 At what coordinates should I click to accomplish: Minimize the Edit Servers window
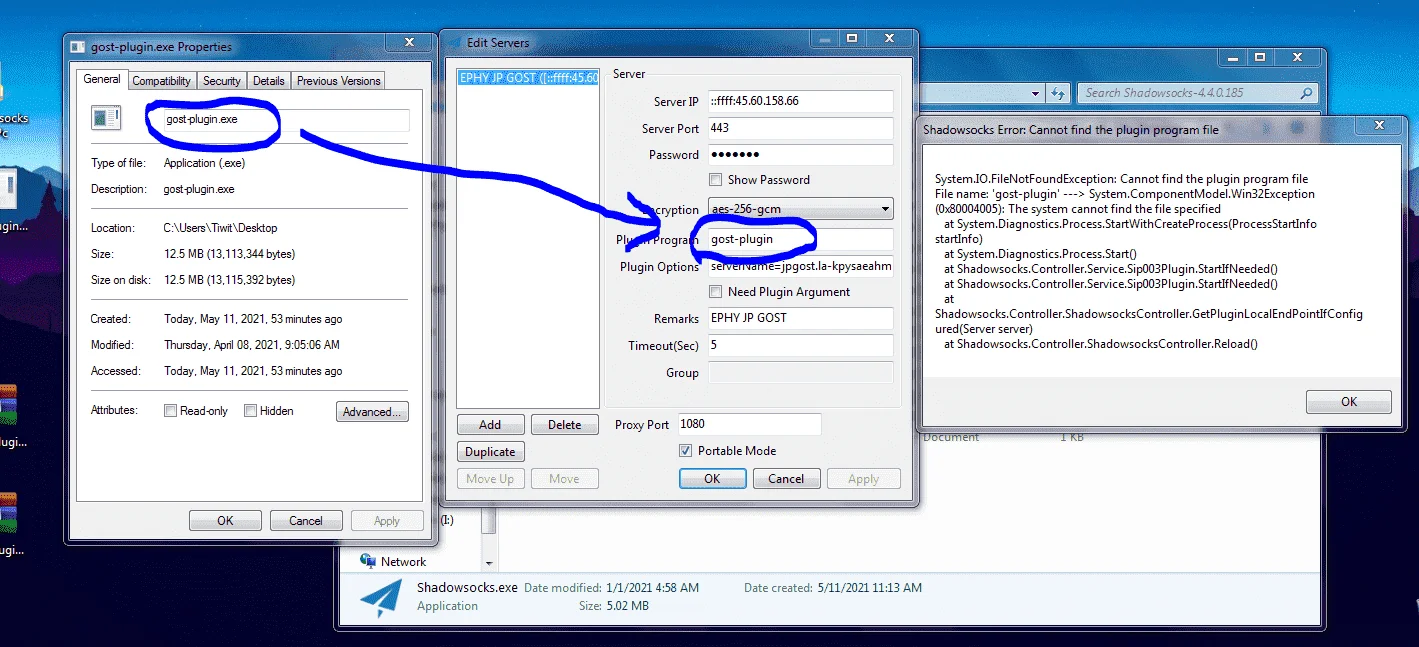click(826, 39)
